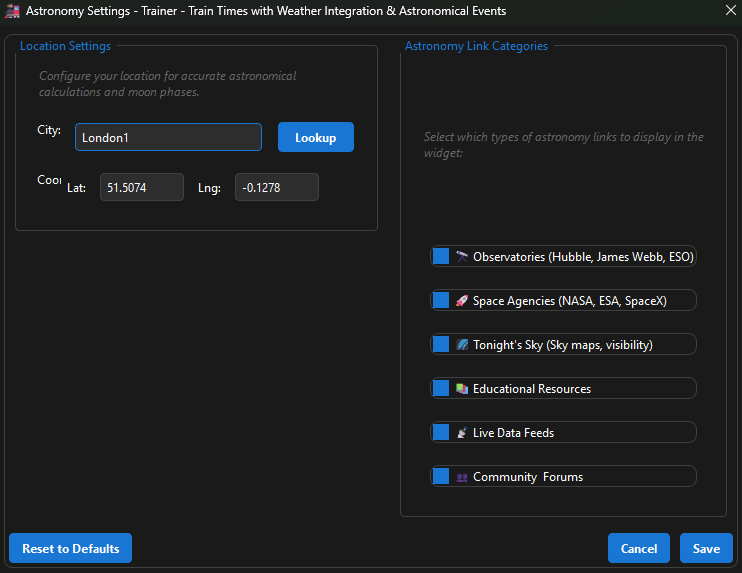The image size is (742, 573).
Task: Uncheck the Live Data Feeds checkbox
Action: pos(441,433)
